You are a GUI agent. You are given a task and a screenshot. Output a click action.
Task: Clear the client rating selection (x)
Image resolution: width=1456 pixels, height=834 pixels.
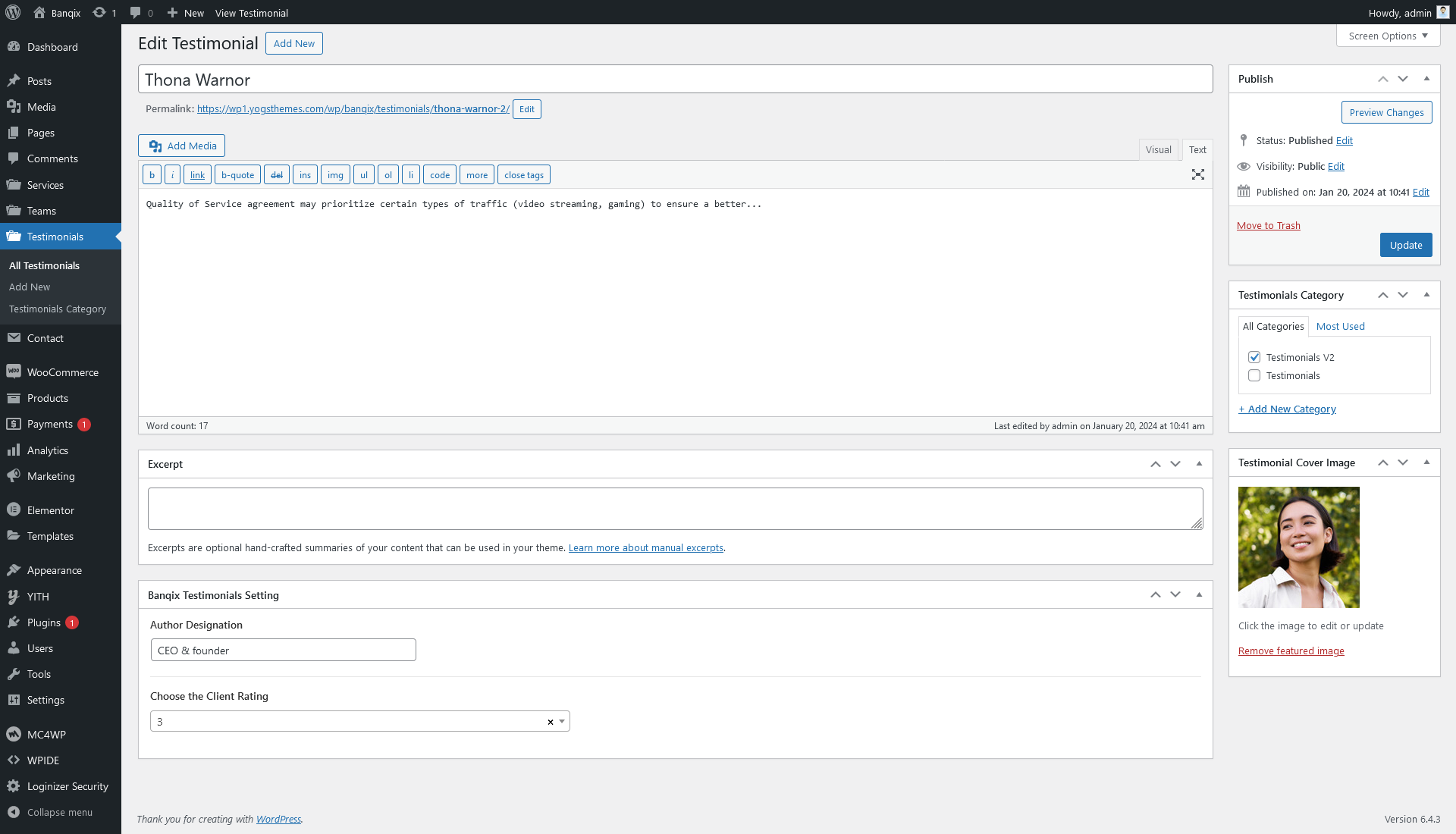click(x=551, y=722)
